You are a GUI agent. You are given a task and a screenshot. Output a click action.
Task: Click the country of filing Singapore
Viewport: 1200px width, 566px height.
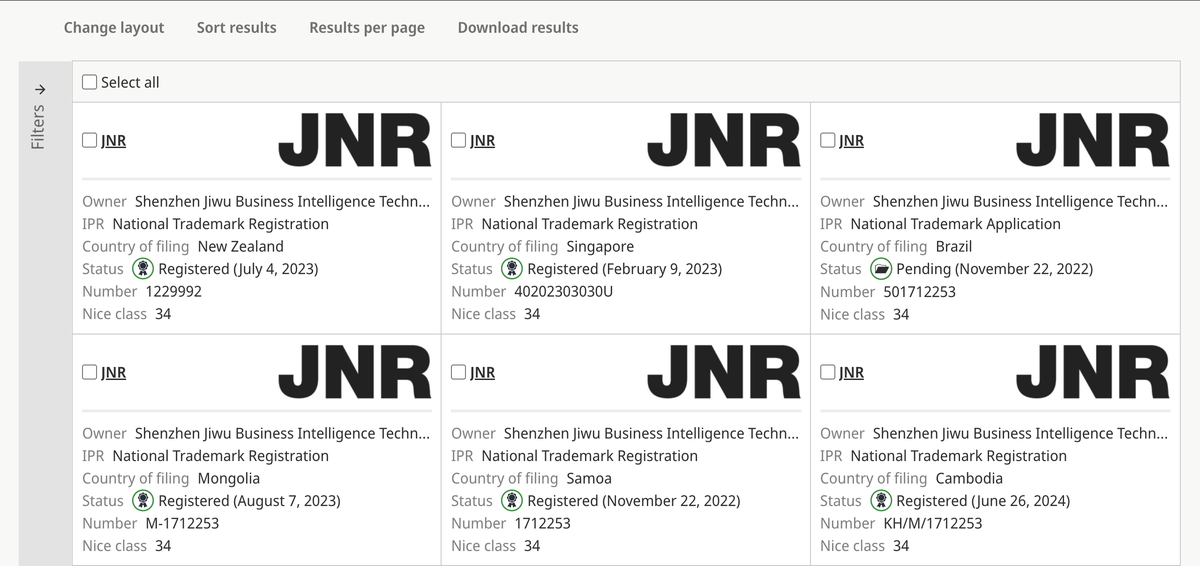(600, 246)
